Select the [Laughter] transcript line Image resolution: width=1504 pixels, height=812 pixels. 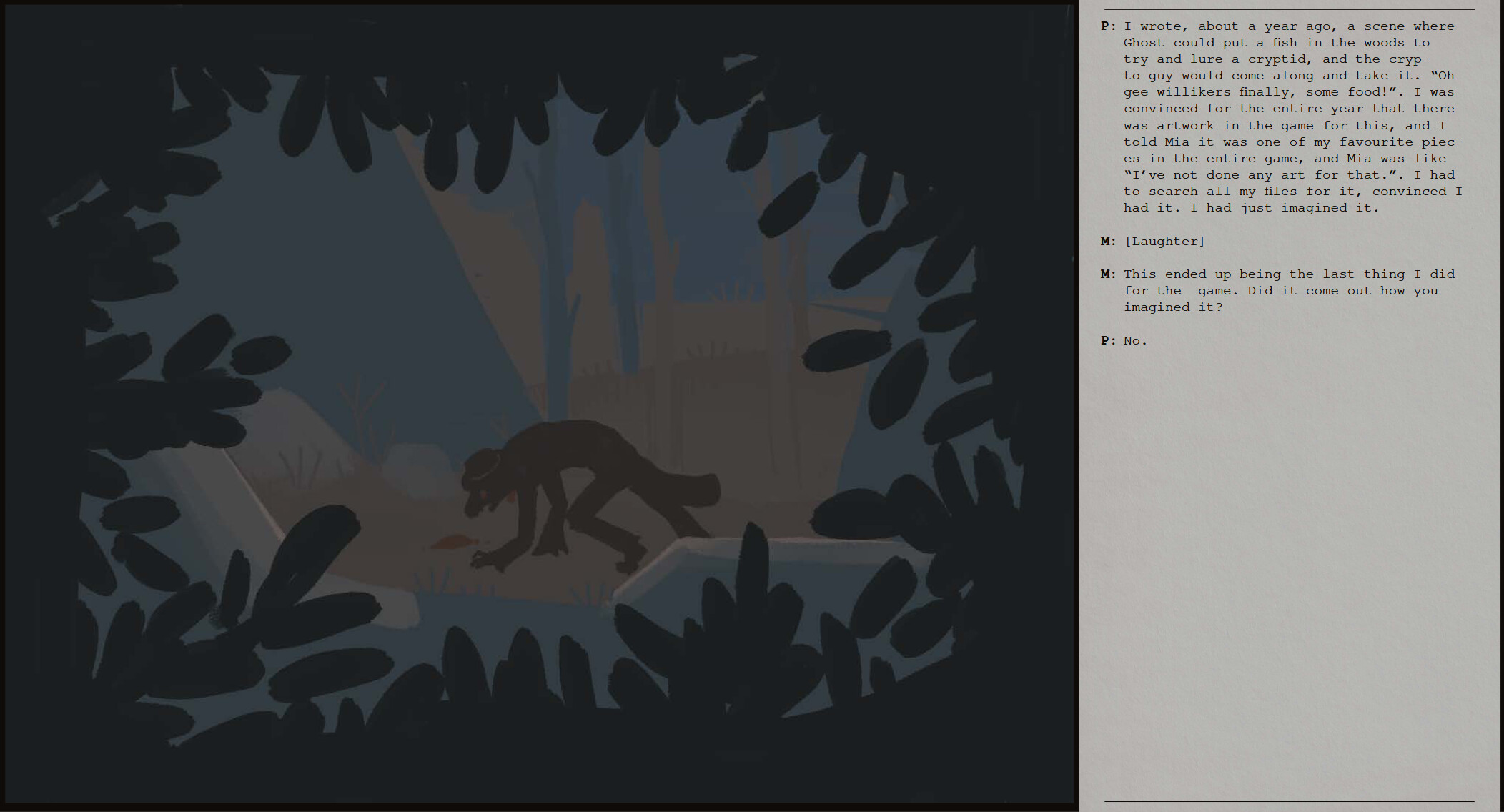[x=1165, y=241]
